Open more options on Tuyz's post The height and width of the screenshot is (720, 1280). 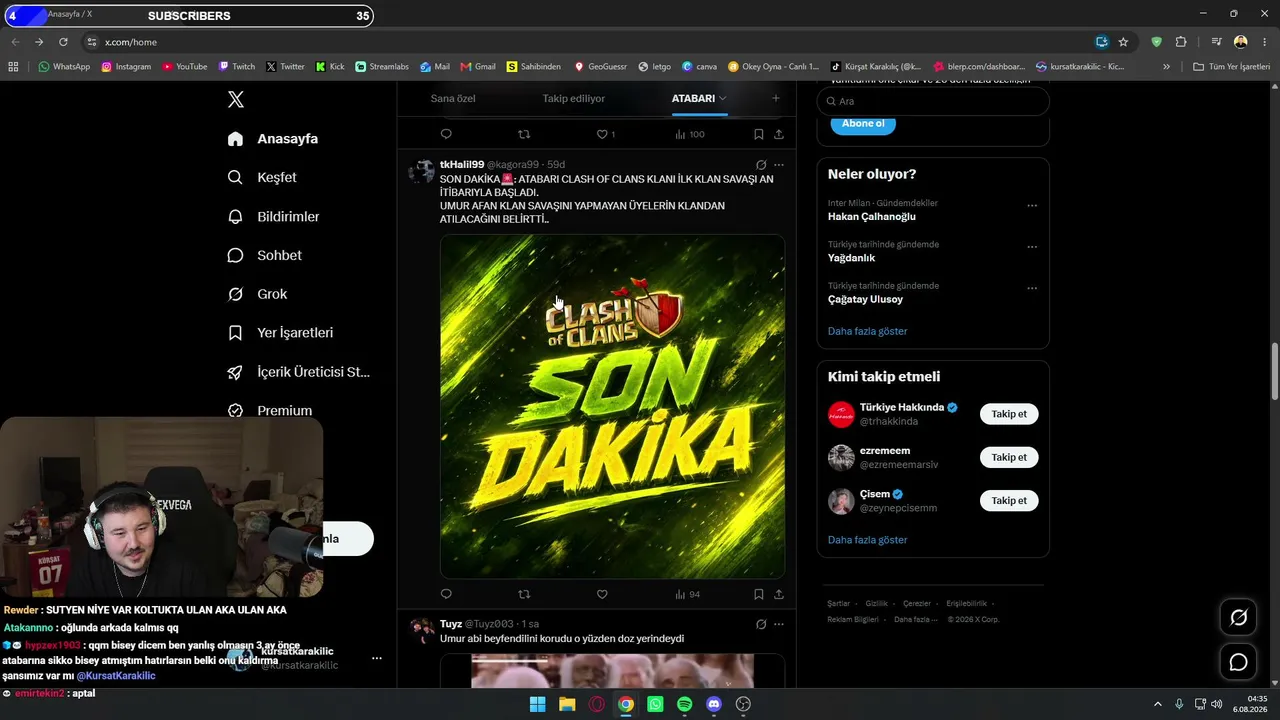779,624
